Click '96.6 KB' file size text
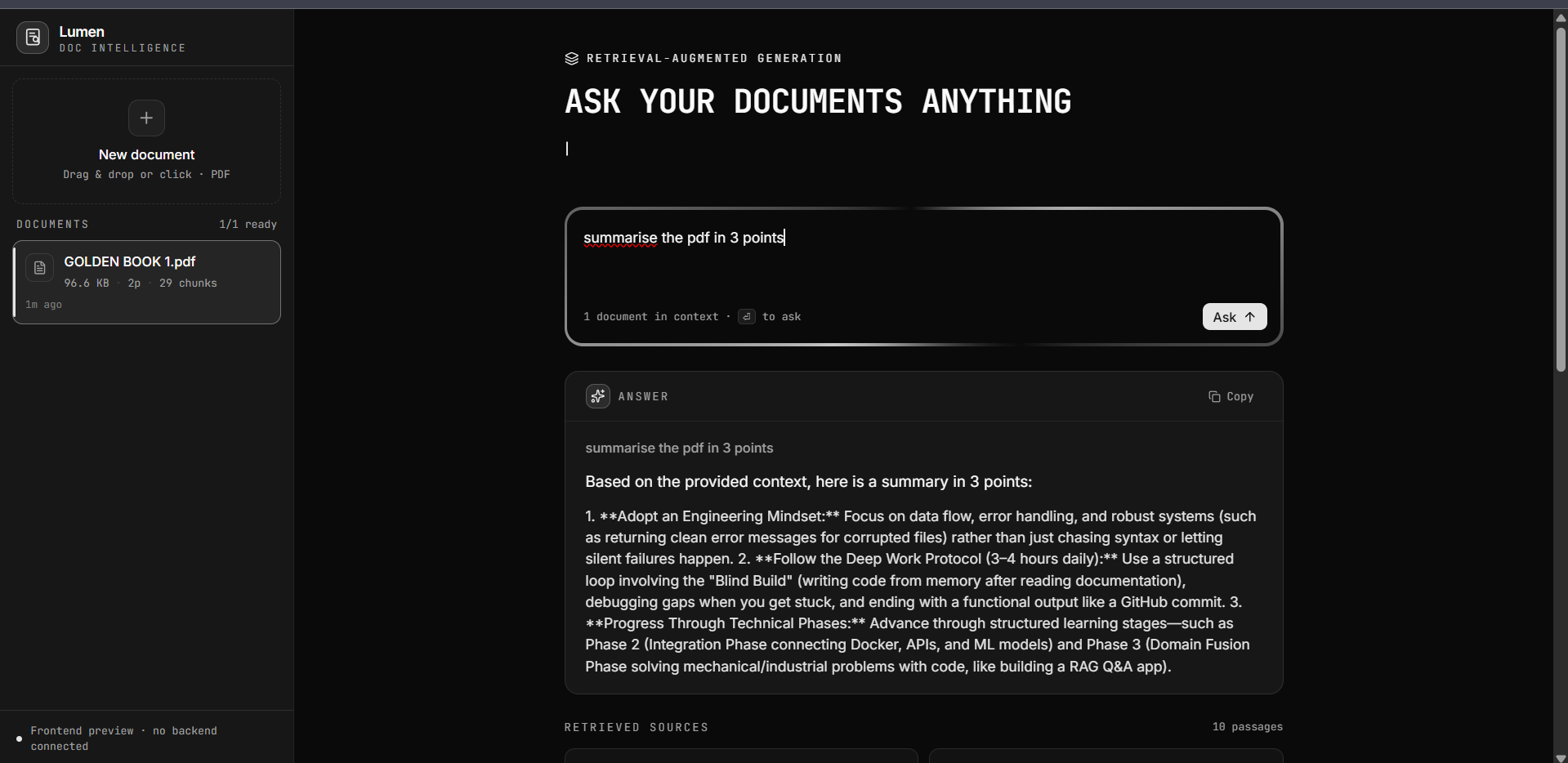The image size is (1568, 763). coord(87,283)
